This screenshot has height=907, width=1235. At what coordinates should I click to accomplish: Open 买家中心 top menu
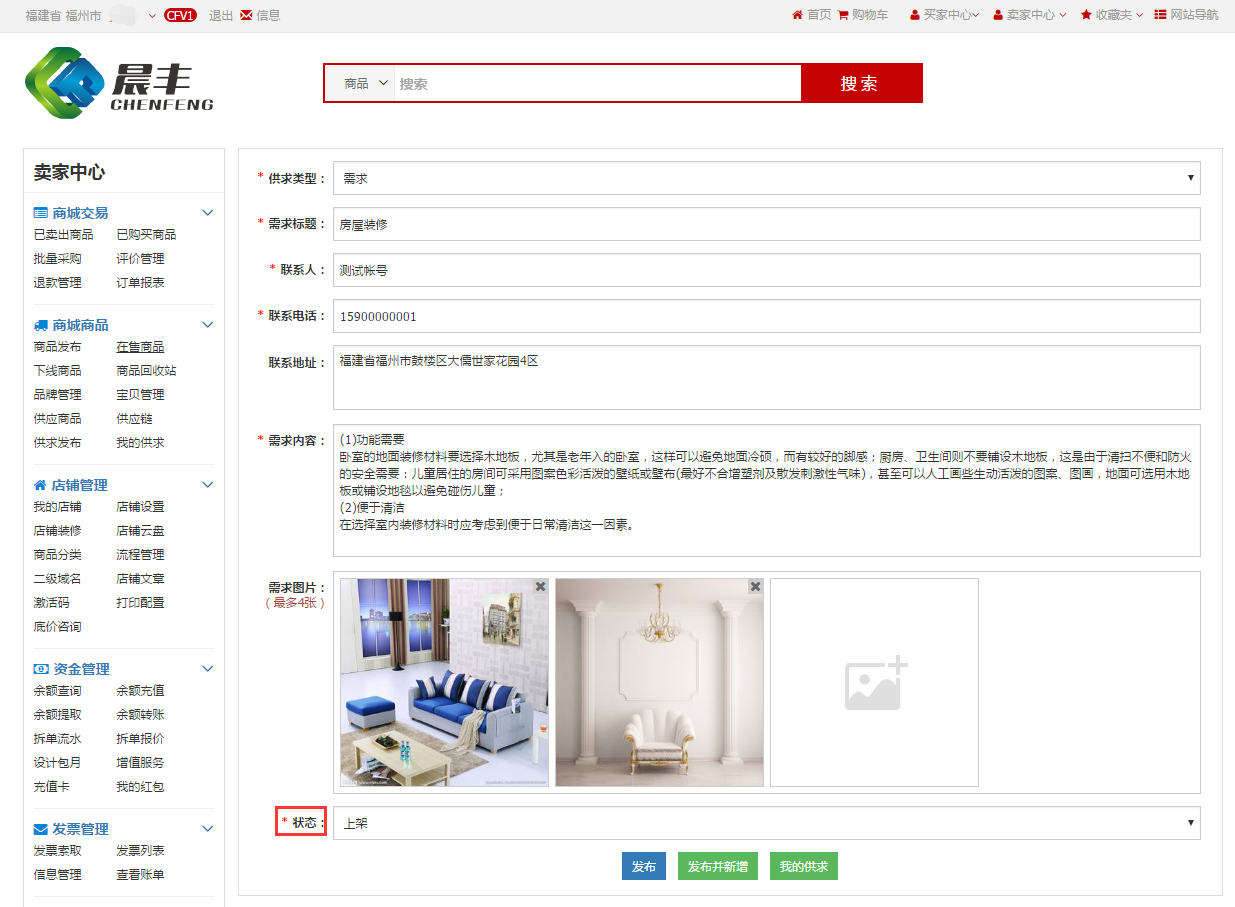click(946, 15)
